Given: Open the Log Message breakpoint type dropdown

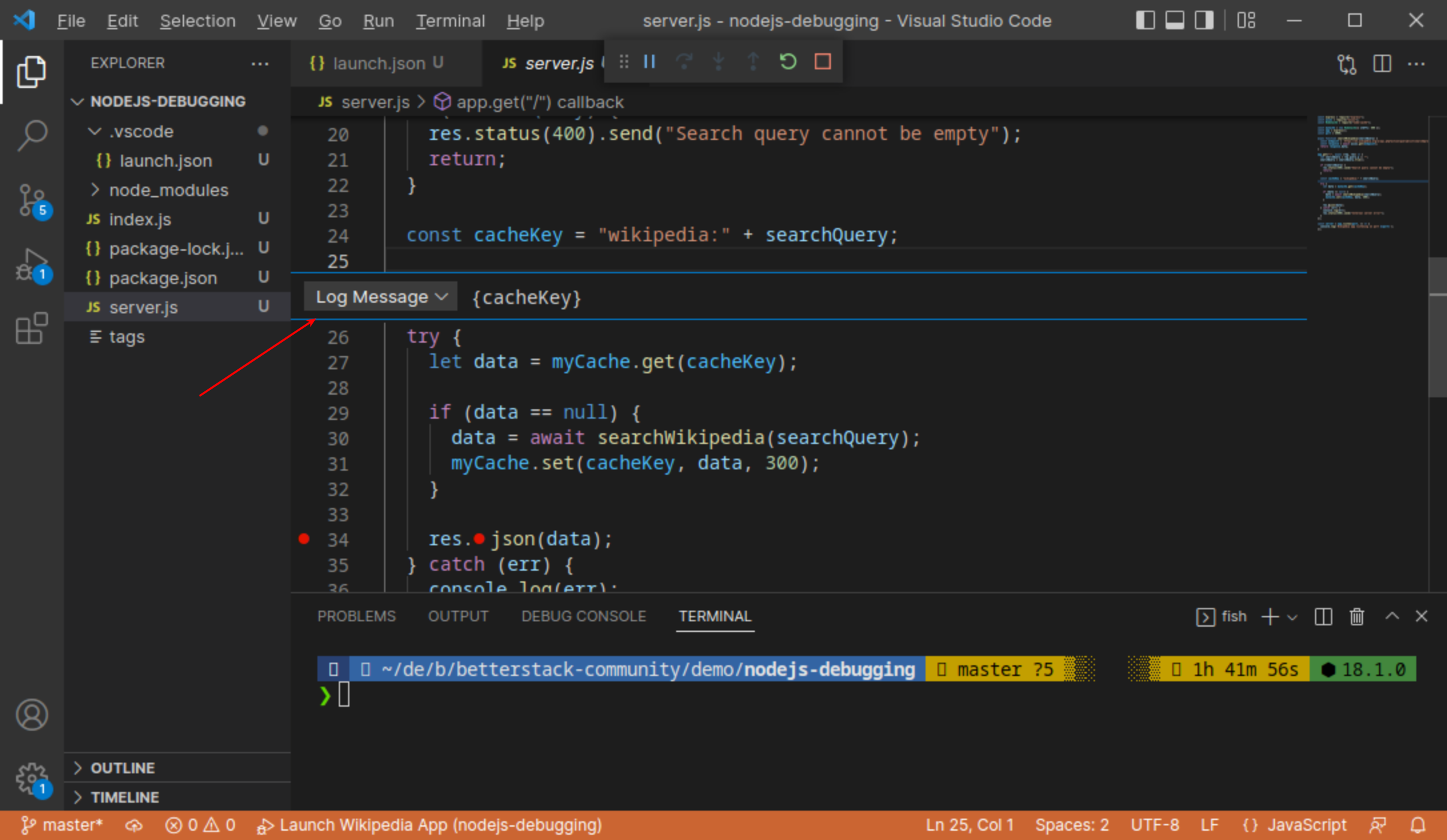Looking at the screenshot, I should point(381,297).
